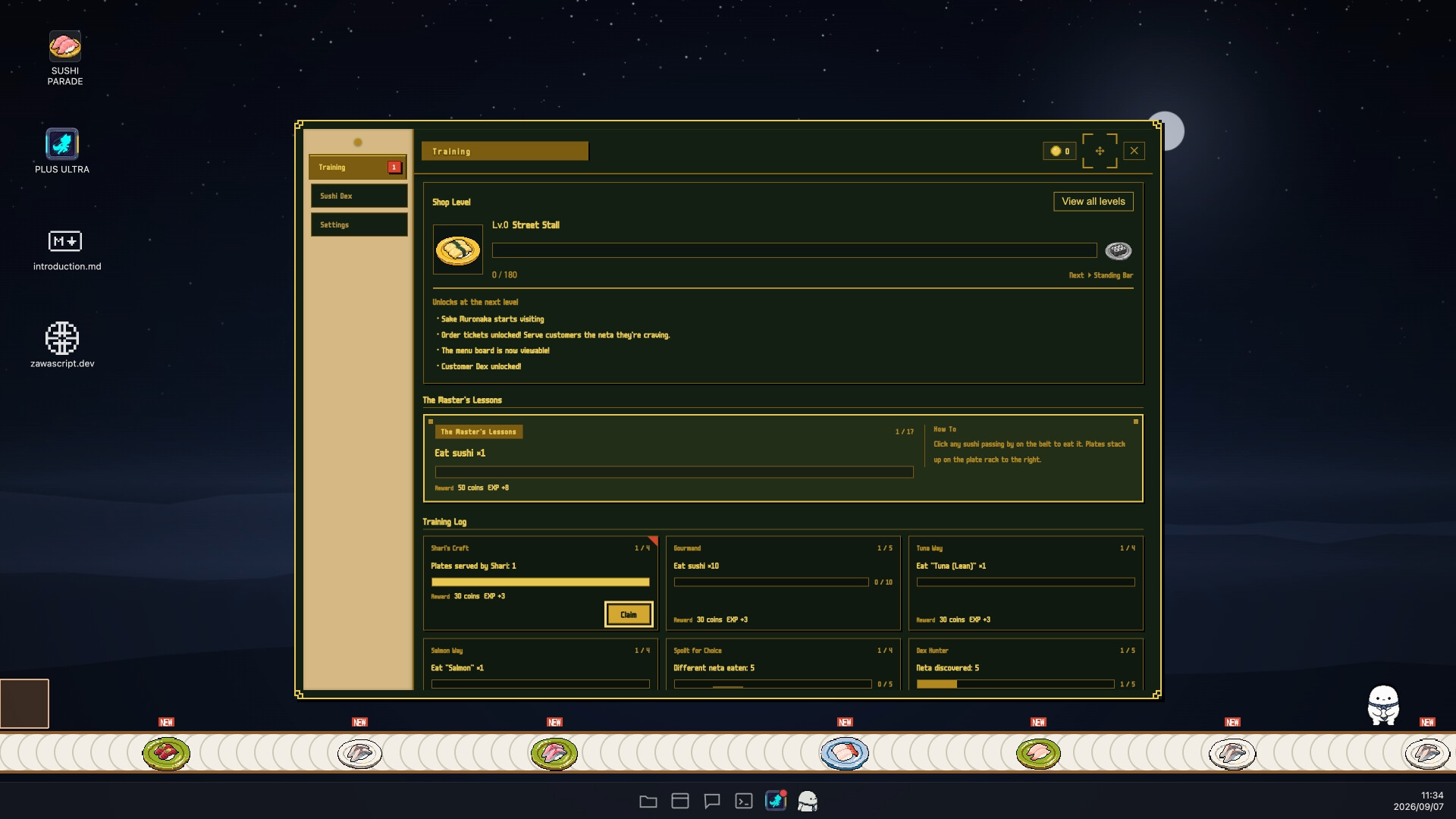Close the Training window with the X
Image resolution: width=1456 pixels, height=819 pixels.
(1134, 151)
